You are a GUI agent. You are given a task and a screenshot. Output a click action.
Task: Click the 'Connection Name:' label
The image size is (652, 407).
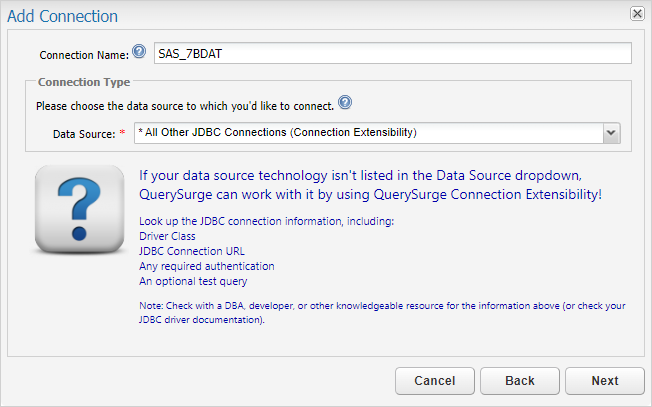(x=84, y=55)
